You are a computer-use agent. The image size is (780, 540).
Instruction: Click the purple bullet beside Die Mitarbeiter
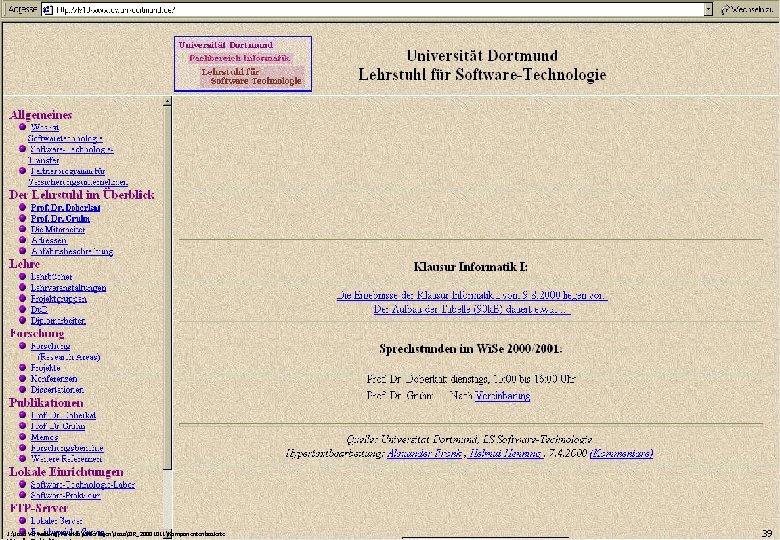[x=22, y=229]
